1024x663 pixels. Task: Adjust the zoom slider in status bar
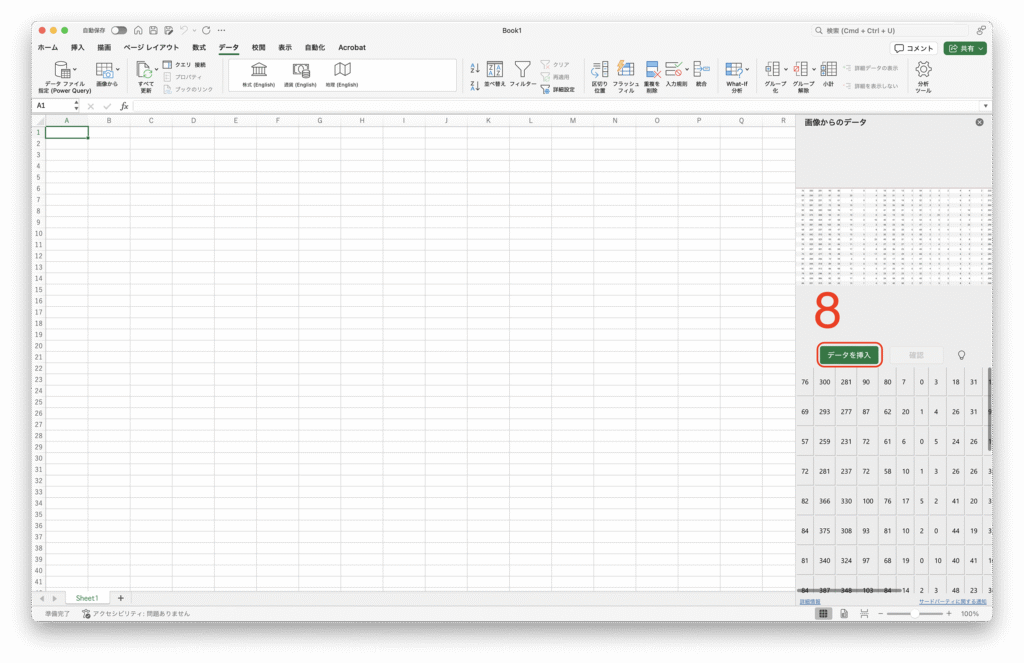914,613
